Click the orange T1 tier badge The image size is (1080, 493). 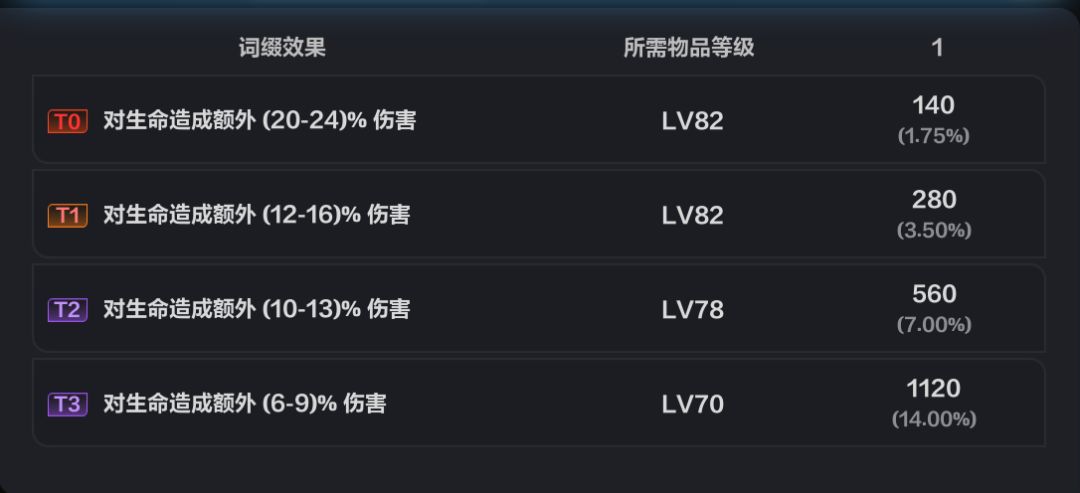(67, 215)
